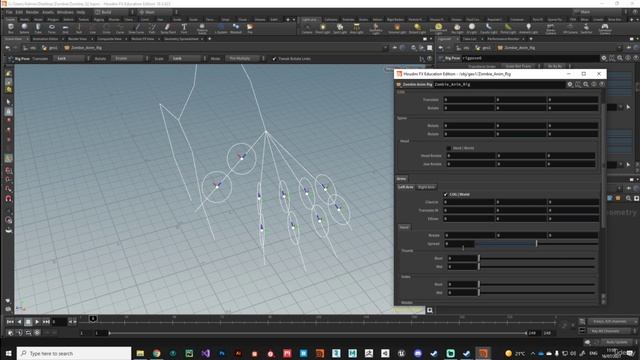Screen dimensions: 640x360
Task: Open the Build desktop dropdown
Action: click(x=113, y=12)
